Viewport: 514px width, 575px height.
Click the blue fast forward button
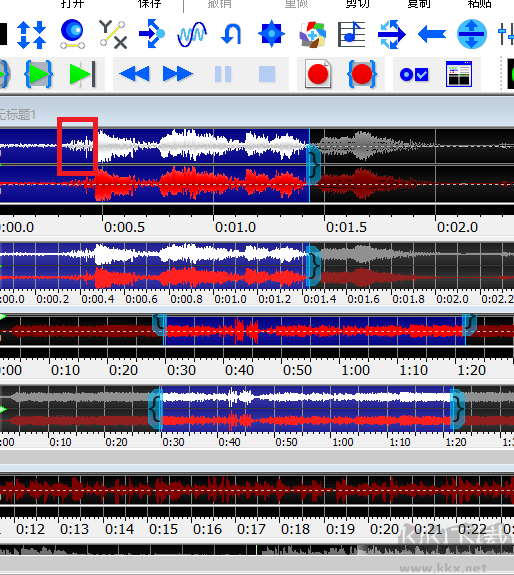(178, 74)
